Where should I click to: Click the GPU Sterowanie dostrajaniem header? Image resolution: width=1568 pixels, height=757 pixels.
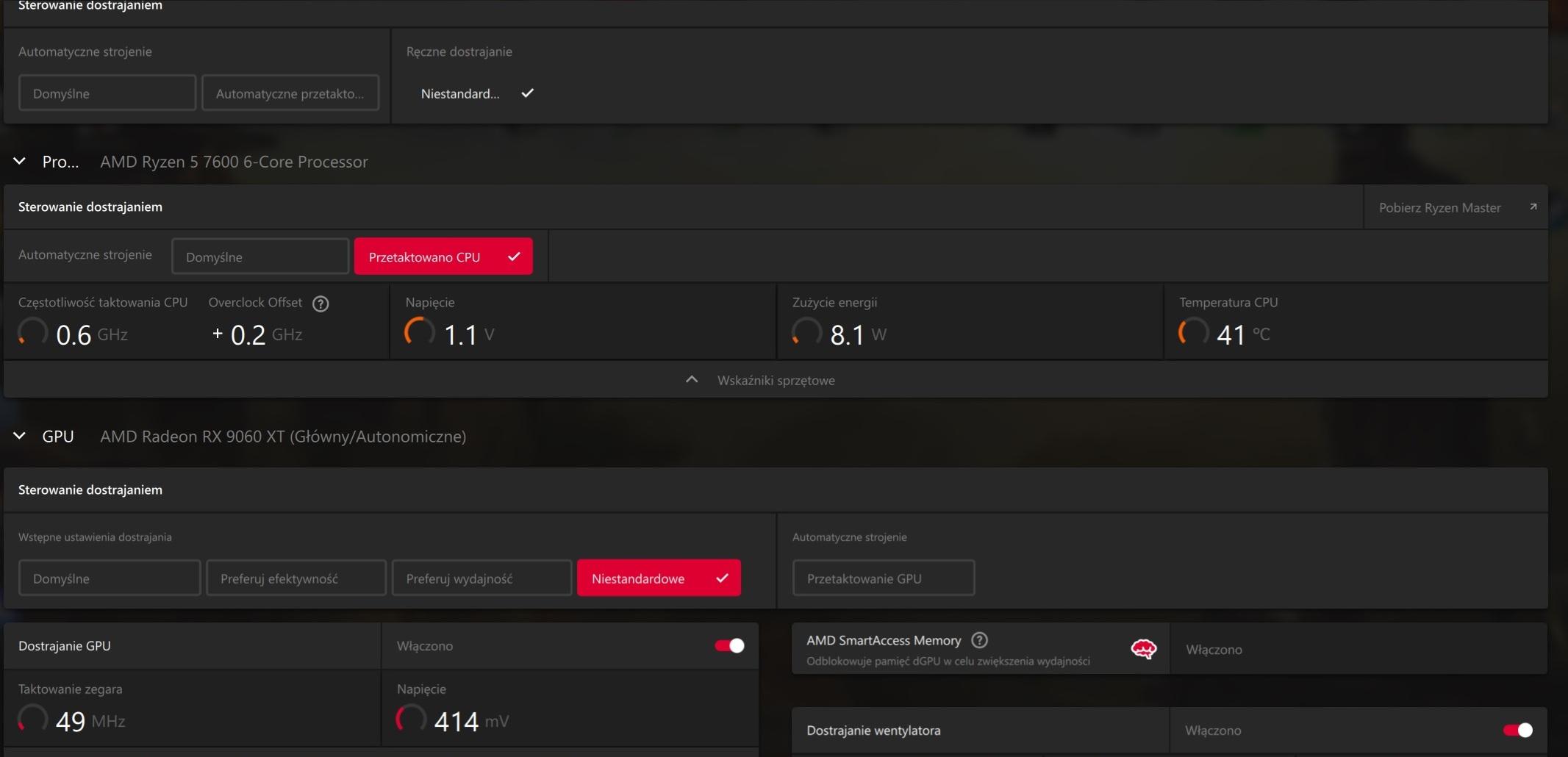[x=90, y=489]
